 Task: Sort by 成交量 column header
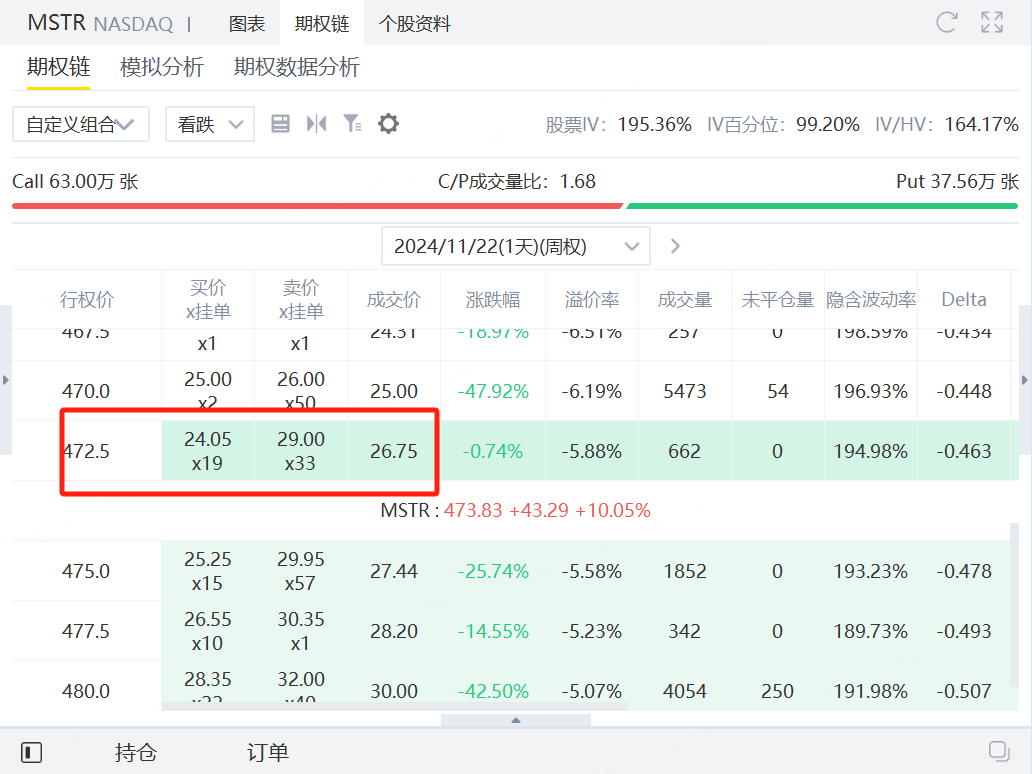coord(684,299)
